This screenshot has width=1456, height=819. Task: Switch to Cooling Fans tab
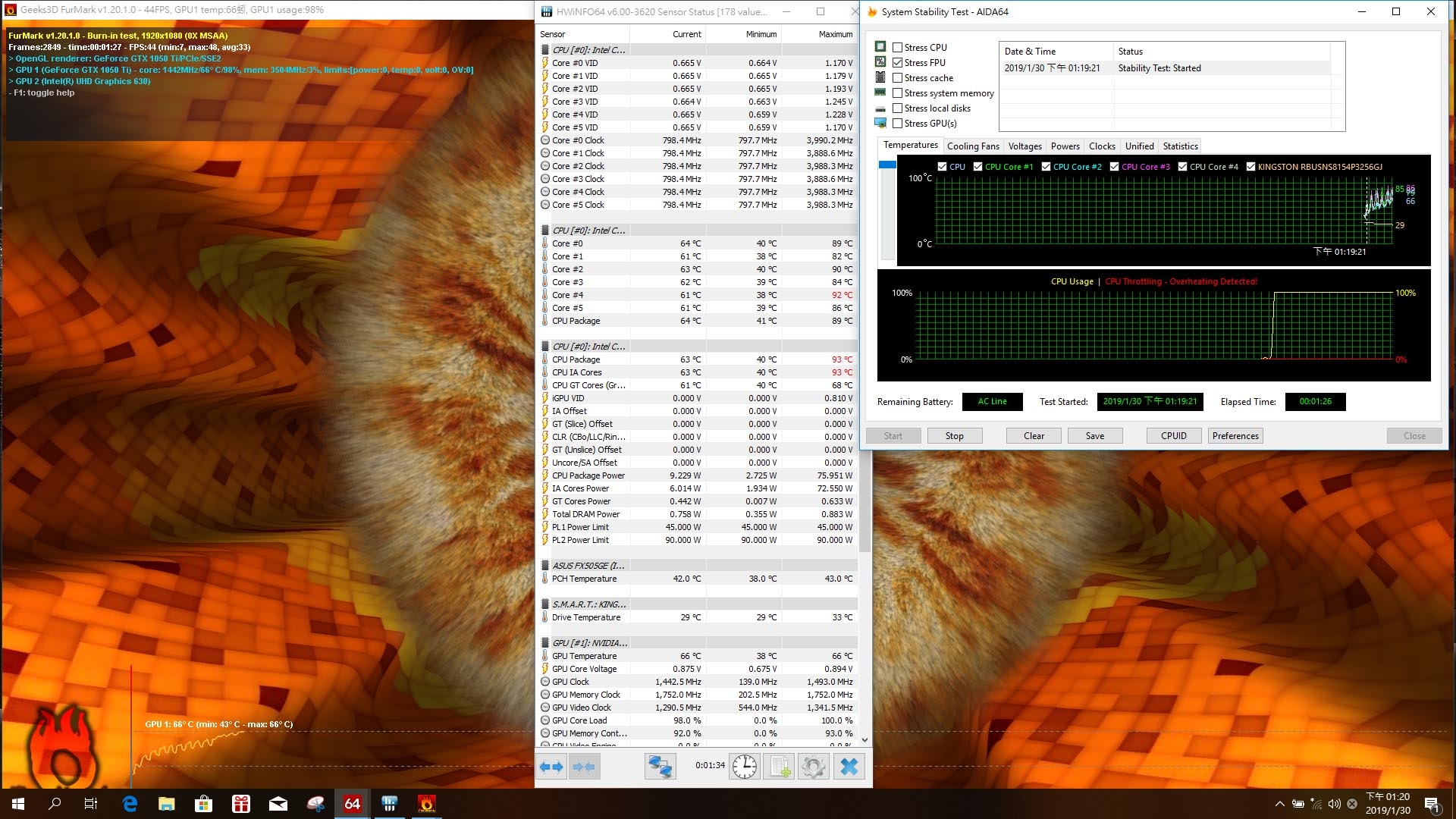click(973, 146)
